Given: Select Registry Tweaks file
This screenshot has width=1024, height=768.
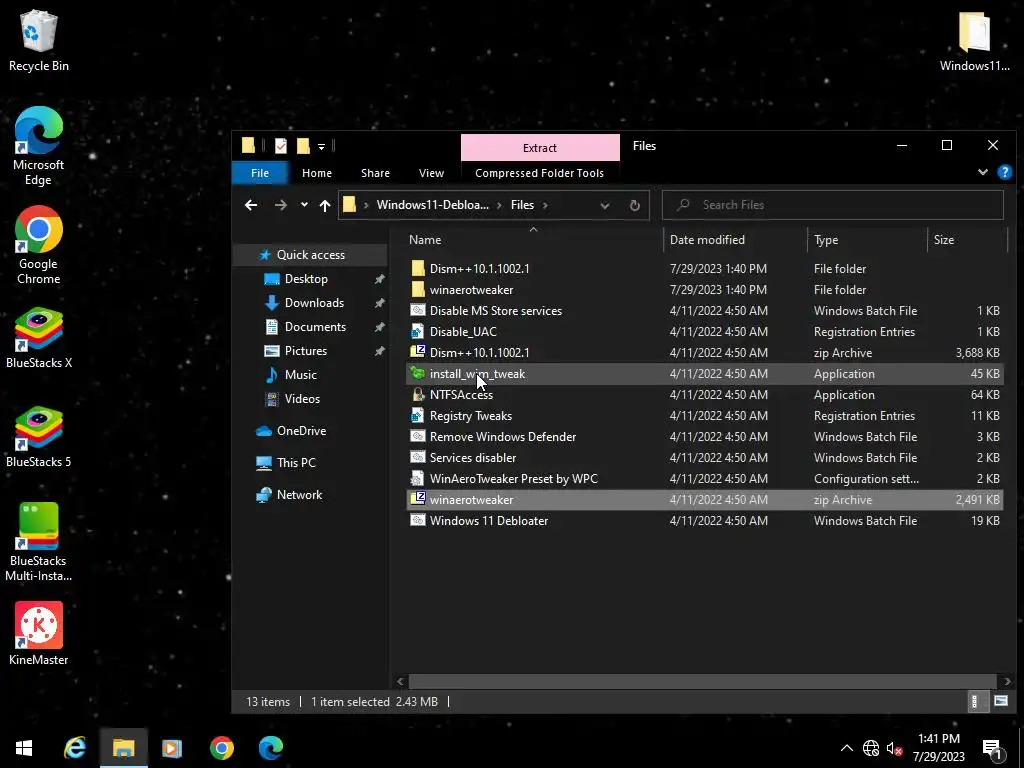Looking at the screenshot, I should pyautogui.click(x=705, y=415).
